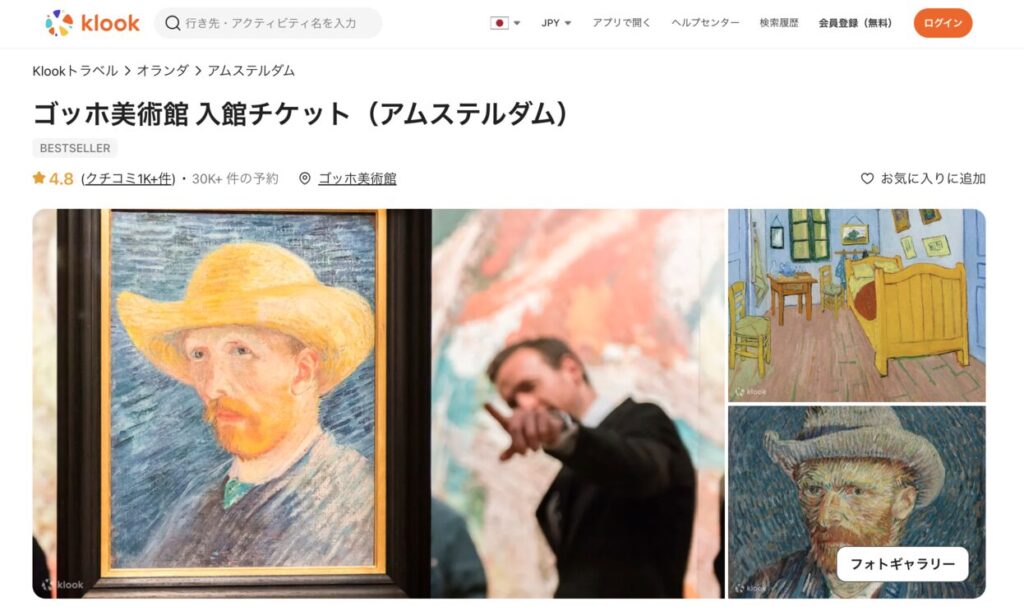Image resolution: width=1024 pixels, height=611 pixels.
Task: Click the orange ログイン button
Action: (x=942, y=23)
